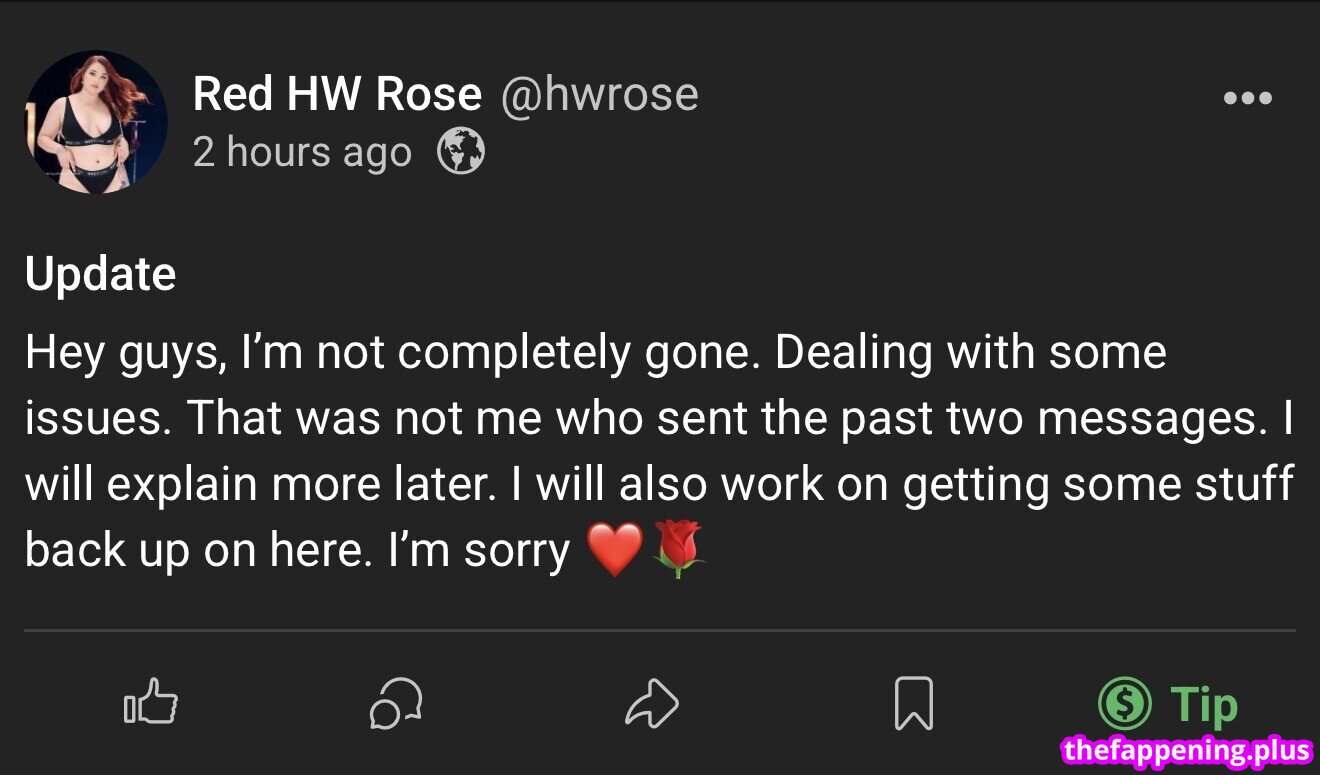Click the green dollar tip icon
The width and height of the screenshot is (1320, 775).
pos(1124,703)
